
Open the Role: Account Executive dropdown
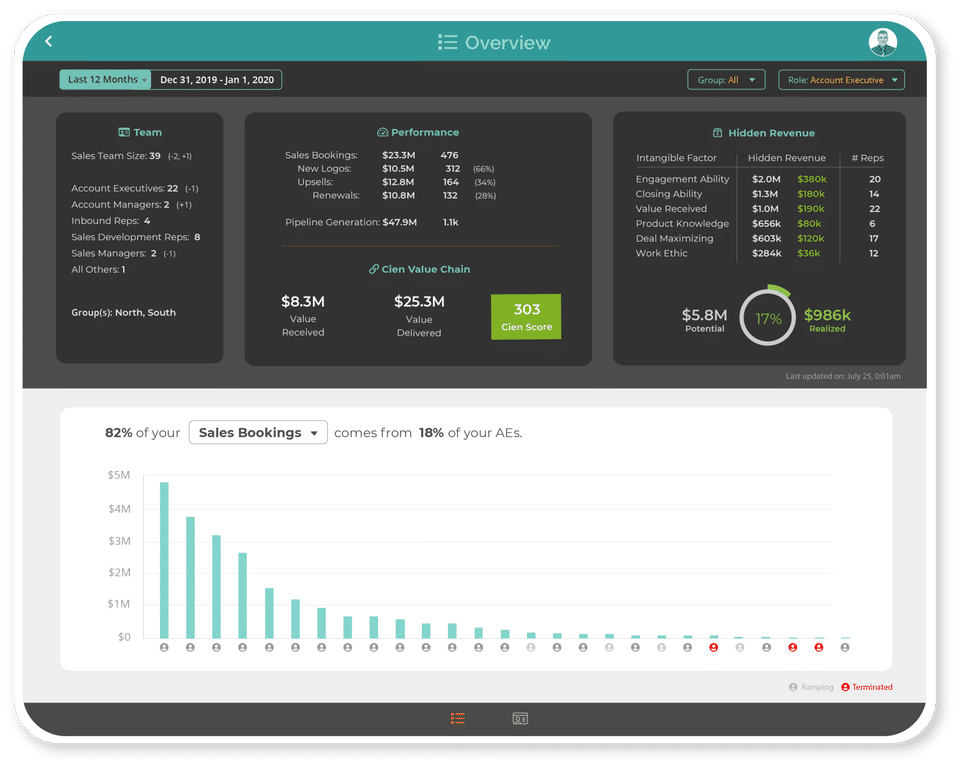click(841, 80)
